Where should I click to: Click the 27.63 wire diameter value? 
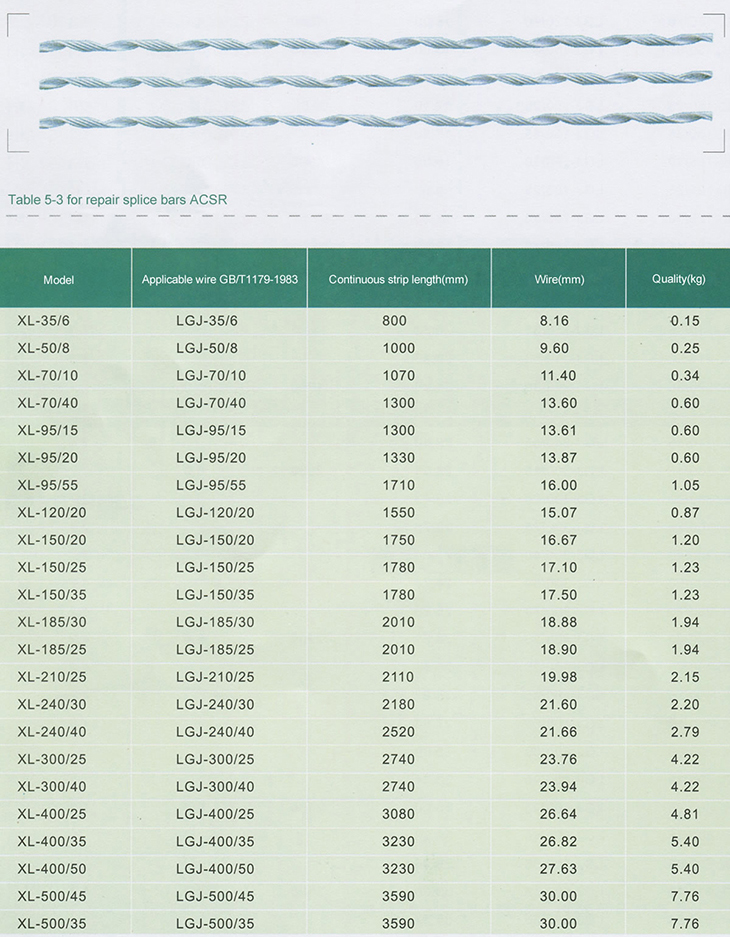[x=559, y=869]
